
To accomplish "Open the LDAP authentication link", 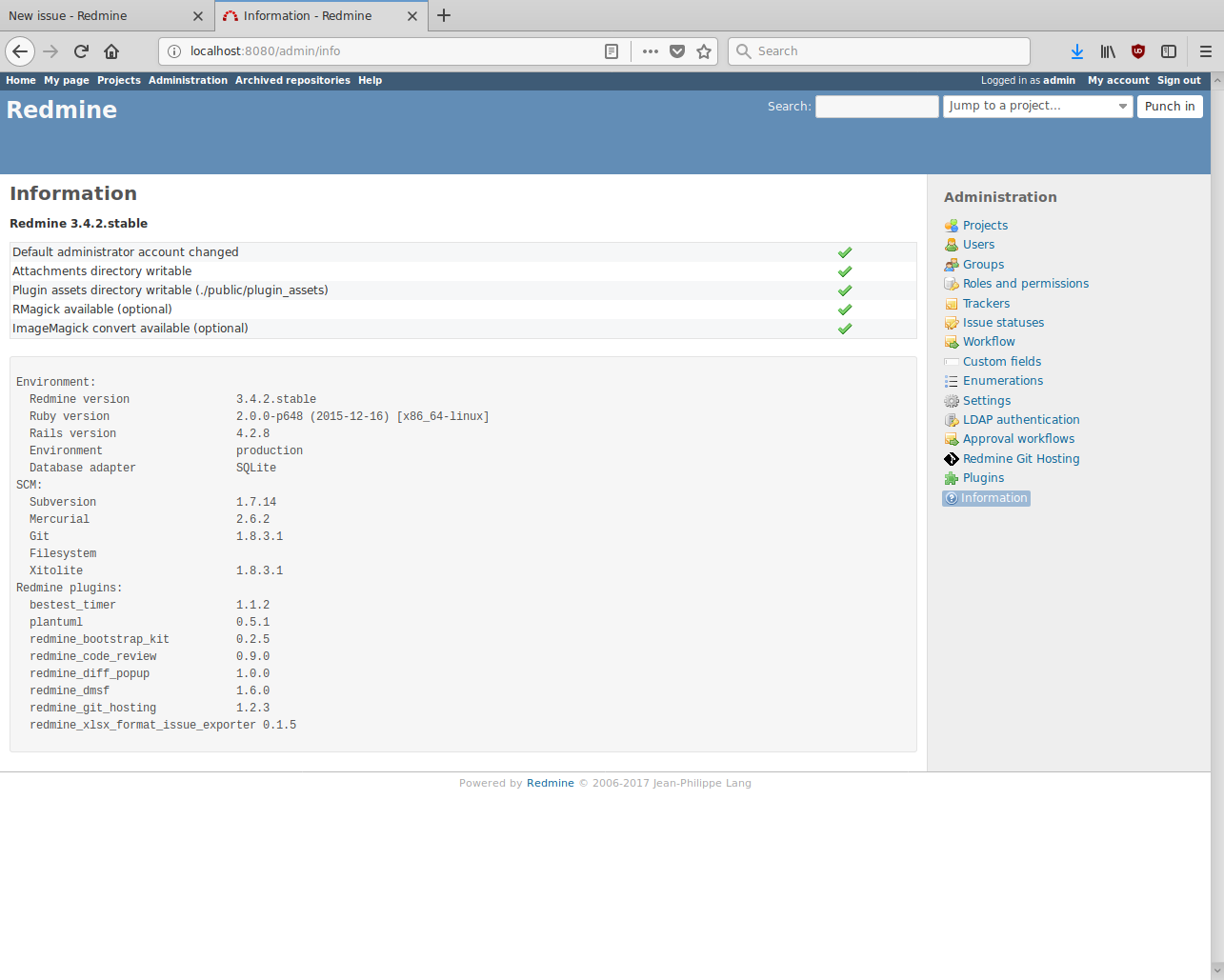I will pyautogui.click(x=1021, y=420).
